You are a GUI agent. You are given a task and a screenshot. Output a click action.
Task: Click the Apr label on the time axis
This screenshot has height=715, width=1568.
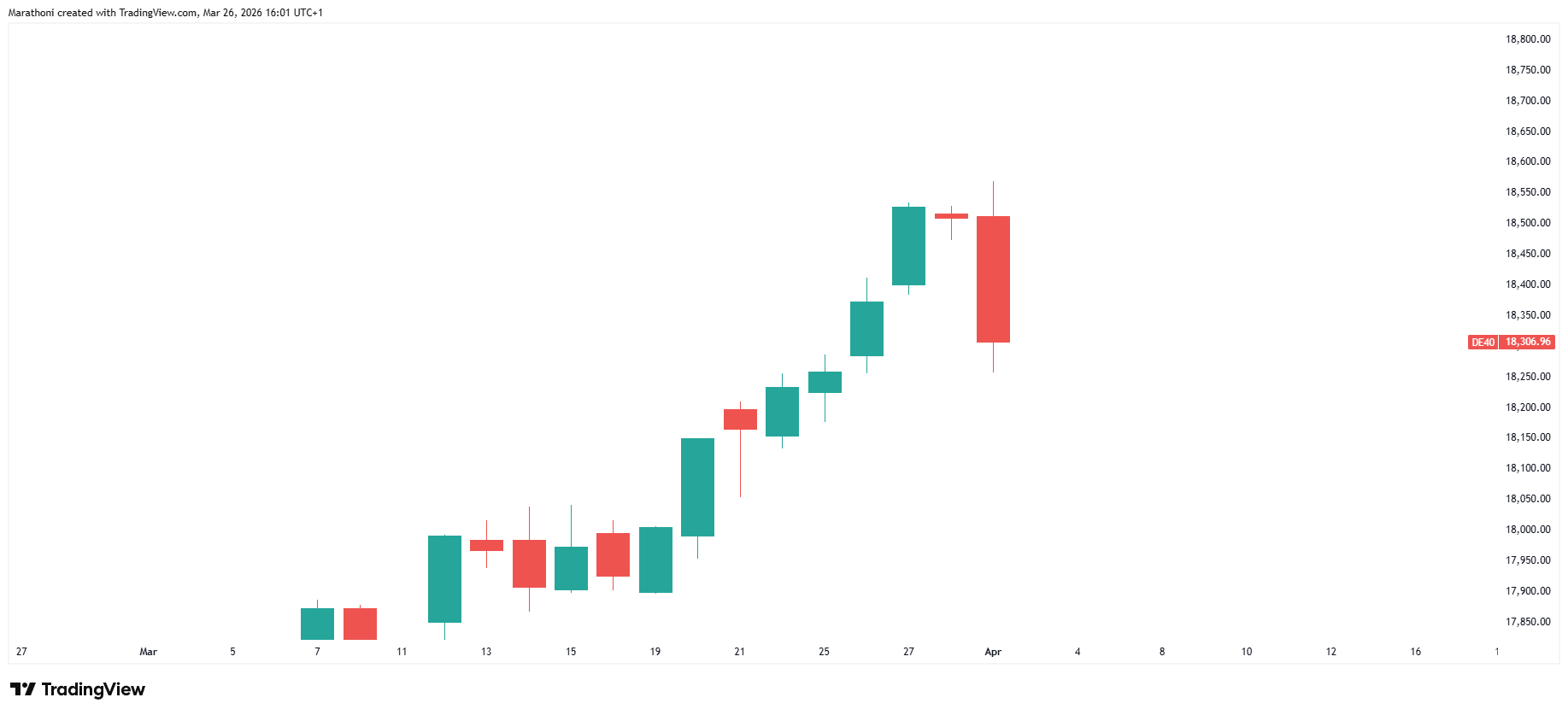point(993,652)
